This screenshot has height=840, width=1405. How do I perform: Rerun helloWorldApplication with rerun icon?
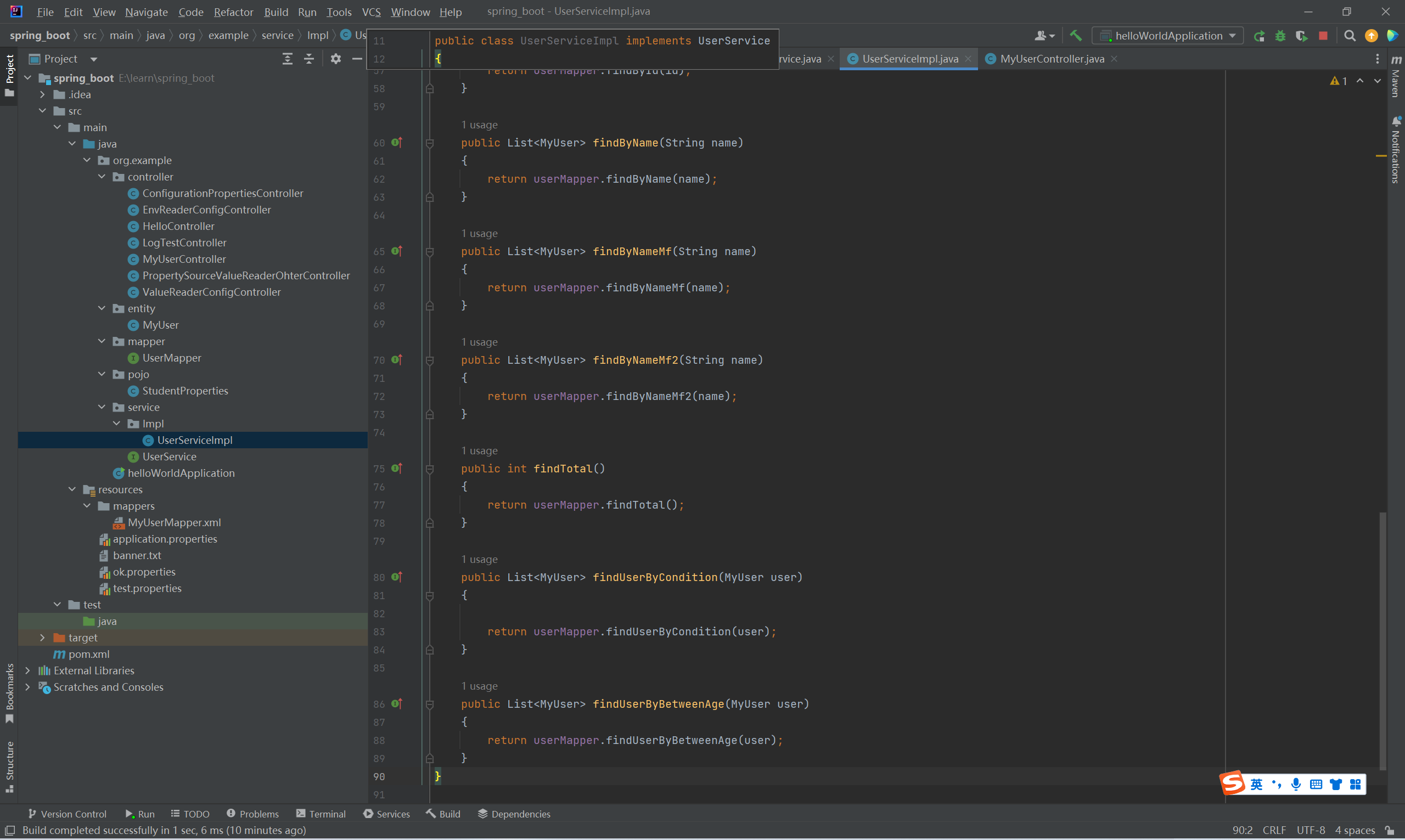[x=1259, y=36]
